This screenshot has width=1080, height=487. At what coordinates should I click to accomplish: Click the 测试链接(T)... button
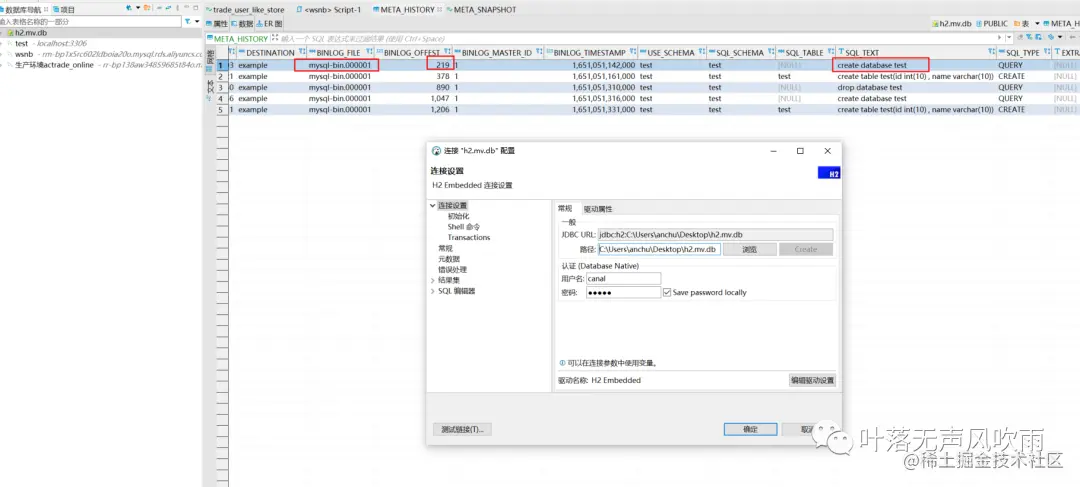463,429
